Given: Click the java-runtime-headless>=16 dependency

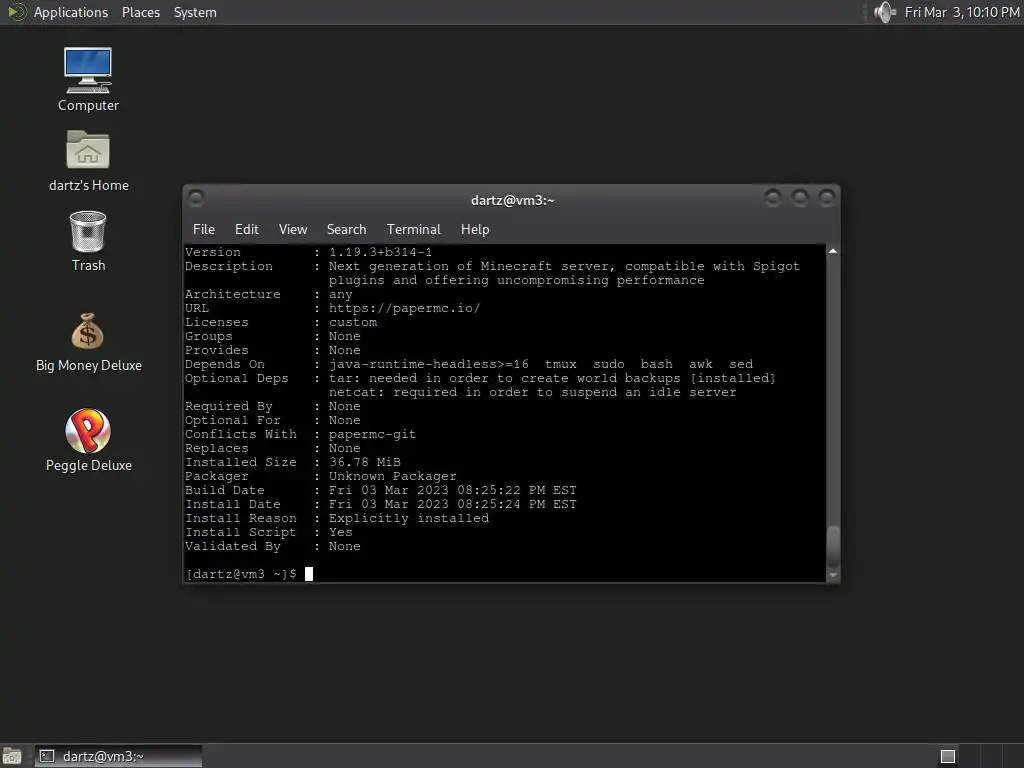Looking at the screenshot, I should 428,364.
